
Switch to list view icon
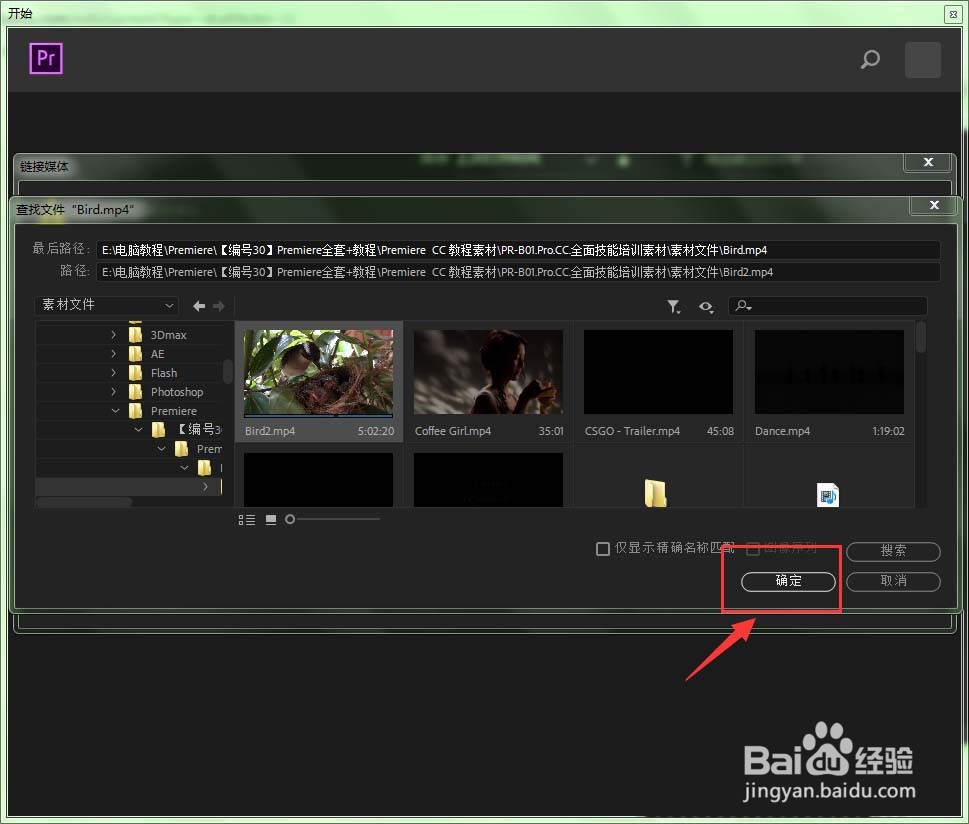(x=247, y=520)
